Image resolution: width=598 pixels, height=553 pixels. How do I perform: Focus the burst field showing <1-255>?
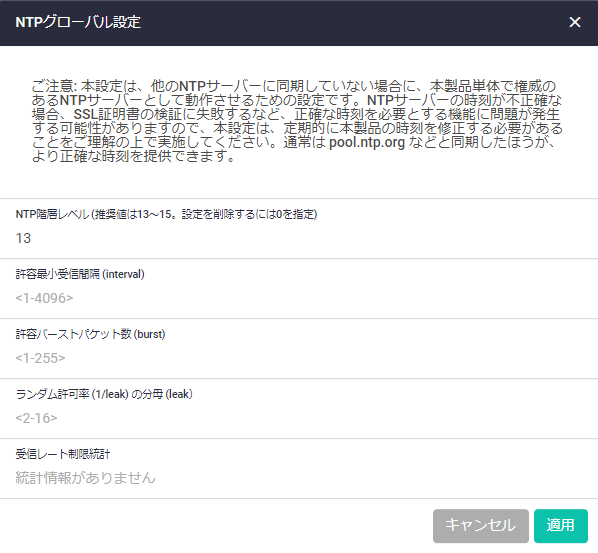point(299,358)
